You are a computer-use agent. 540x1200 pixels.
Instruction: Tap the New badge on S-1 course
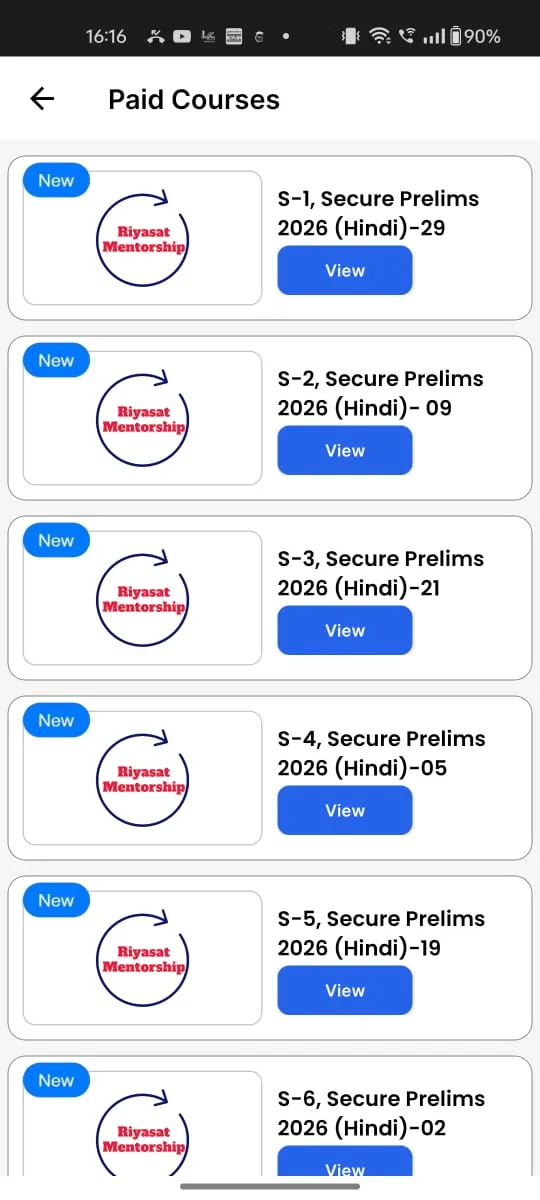point(56,181)
